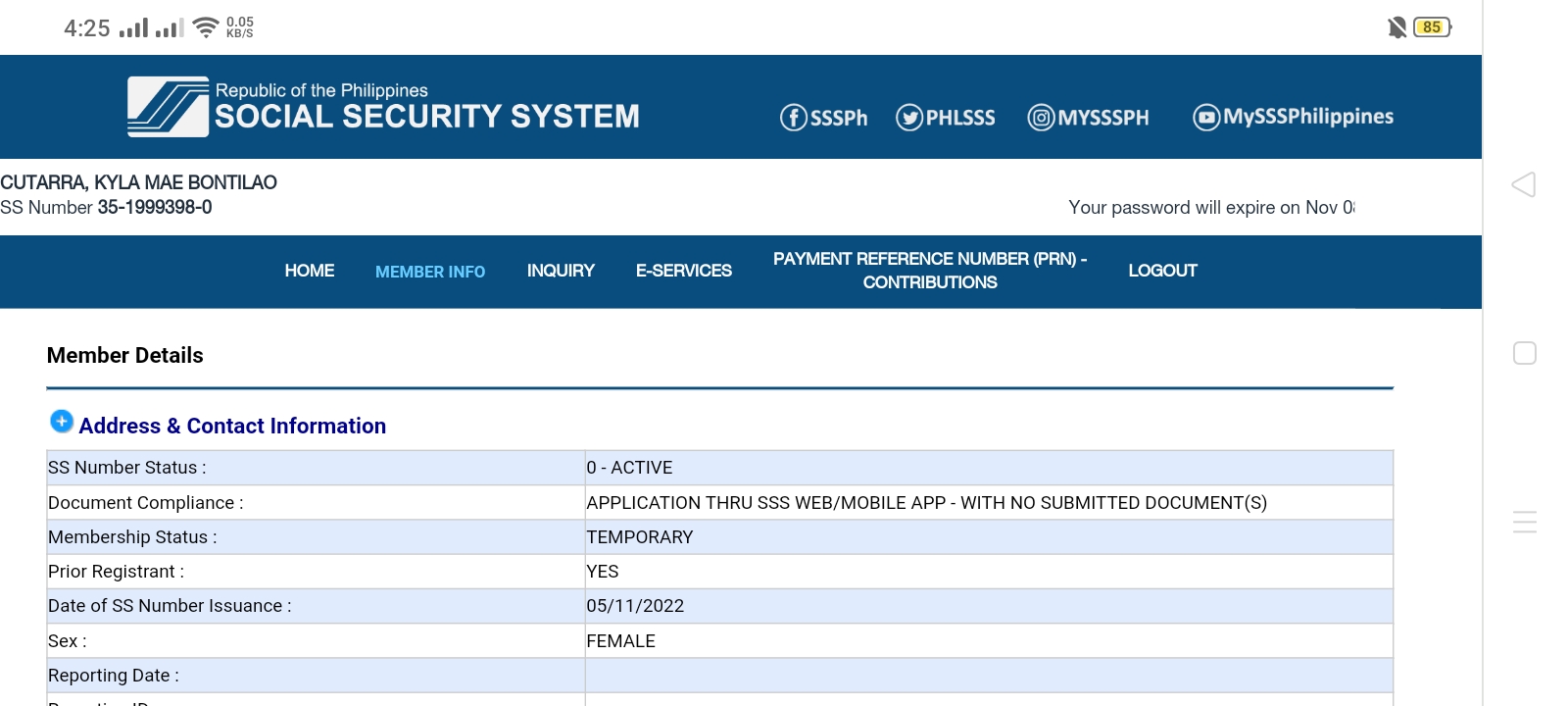This screenshot has height=706, width=1568.
Task: Open the E-SERVICES menu
Action: point(684,271)
